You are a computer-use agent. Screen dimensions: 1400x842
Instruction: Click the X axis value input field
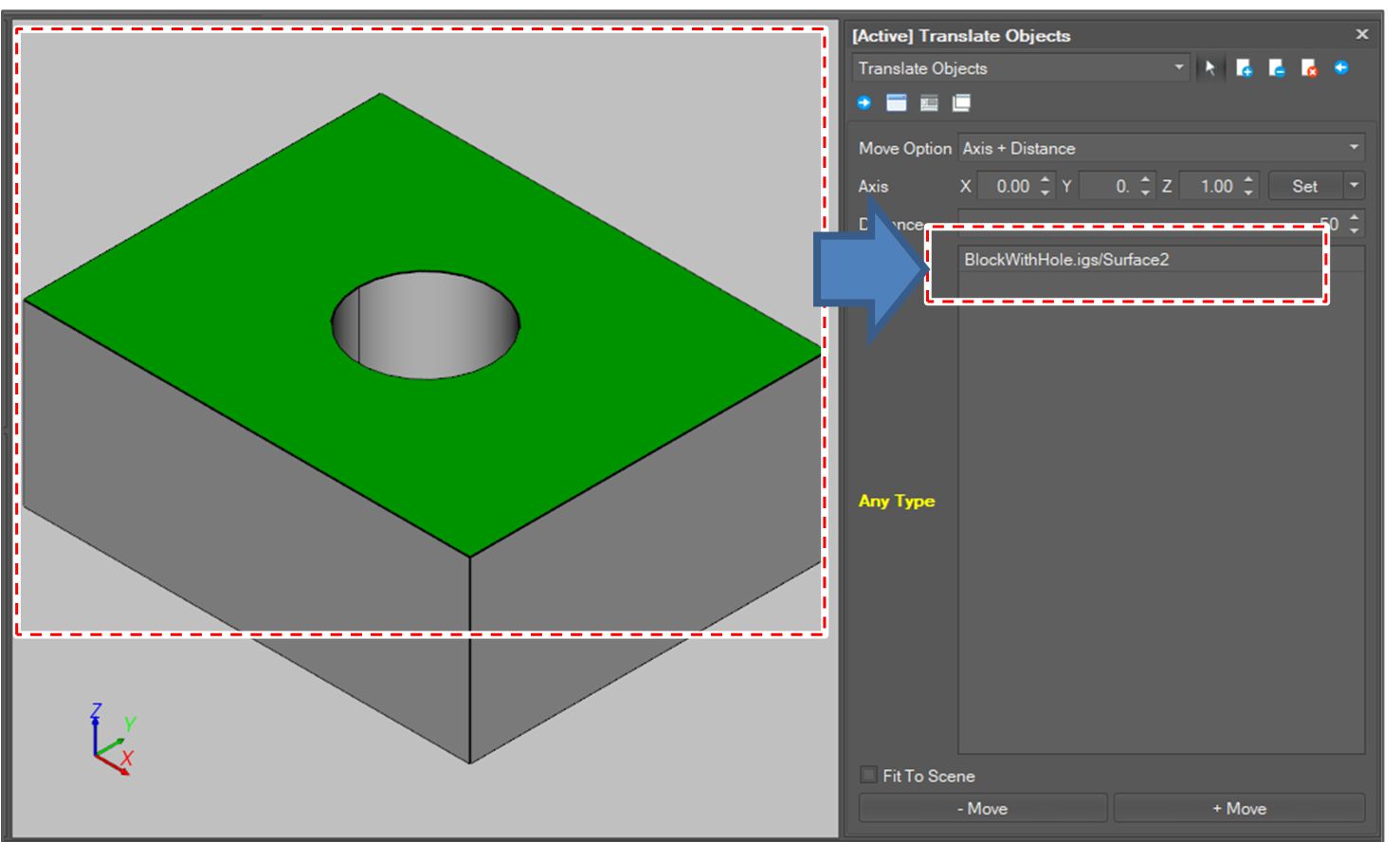1009,186
